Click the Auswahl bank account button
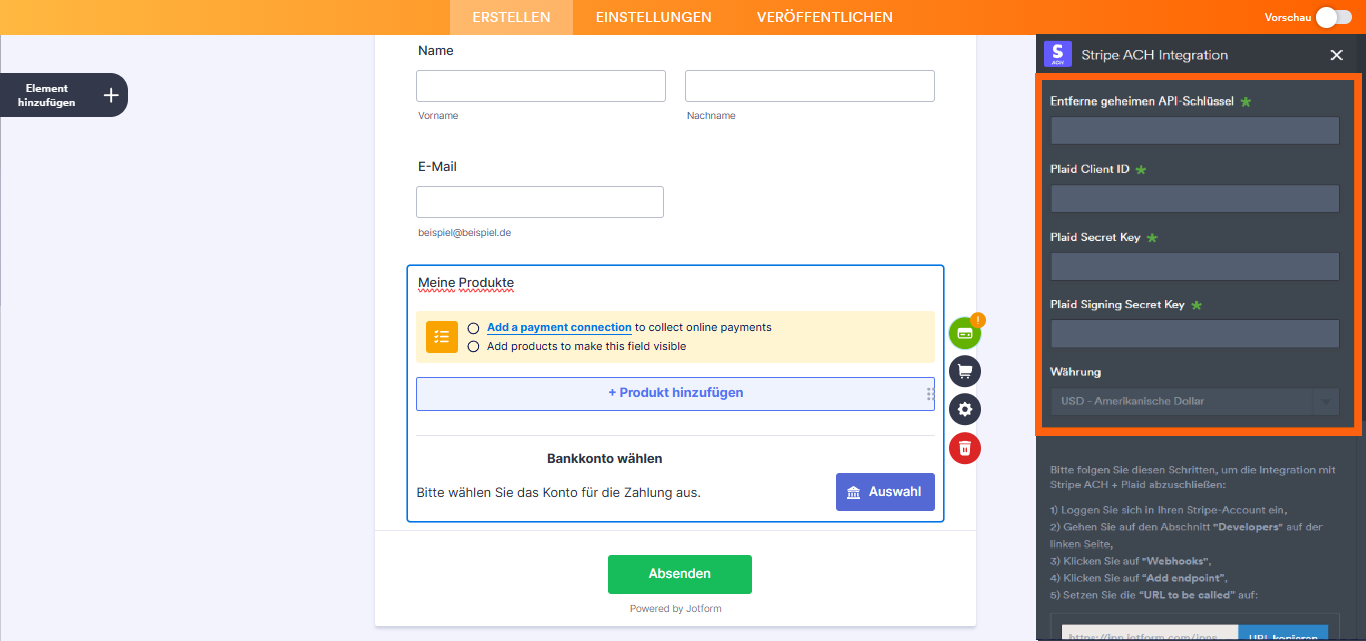 coord(885,492)
